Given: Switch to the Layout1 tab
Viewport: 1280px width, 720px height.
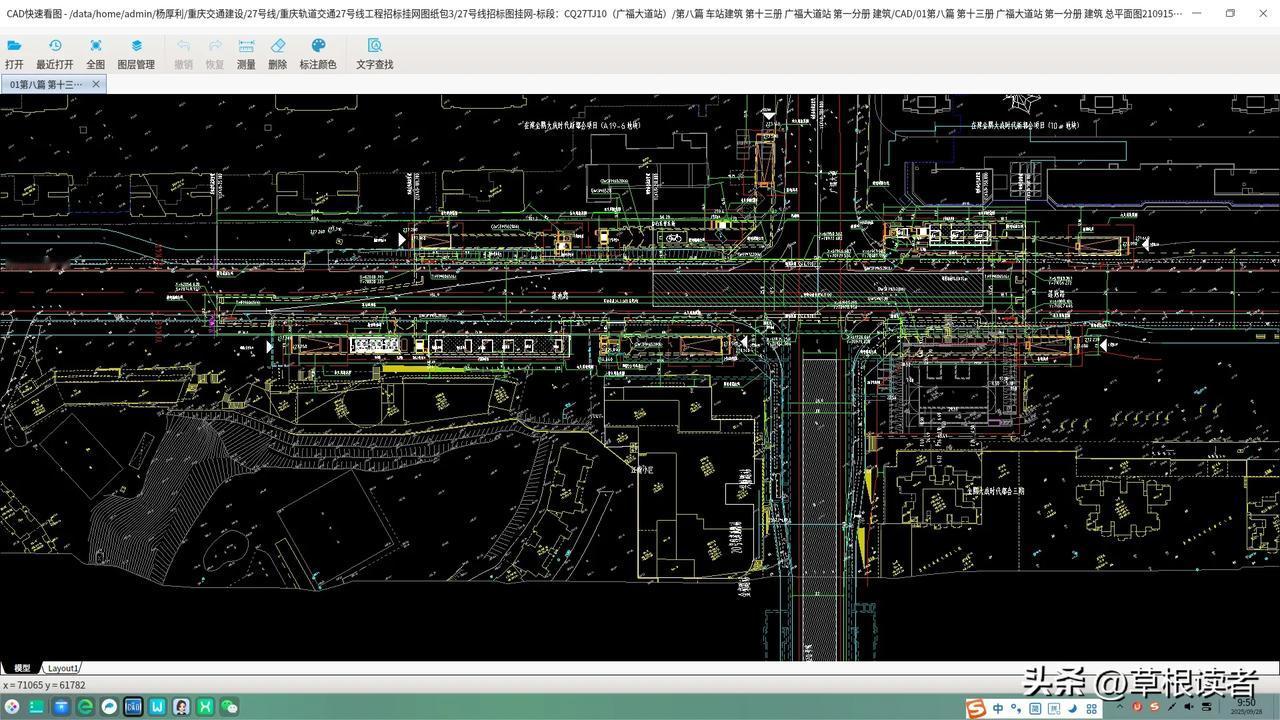Looking at the screenshot, I should (63, 668).
